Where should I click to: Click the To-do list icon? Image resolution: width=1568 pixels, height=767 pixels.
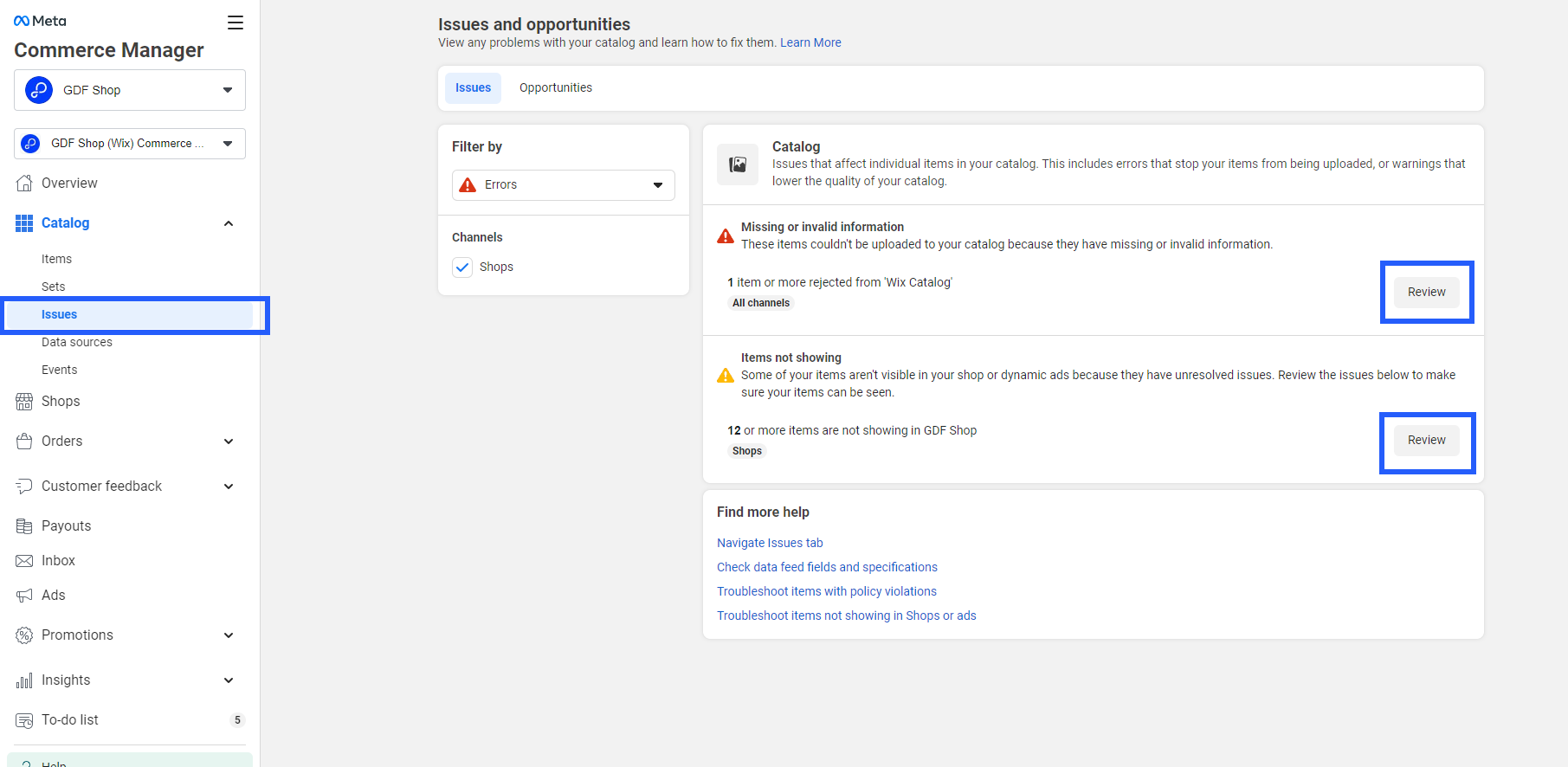pyautogui.click(x=24, y=720)
